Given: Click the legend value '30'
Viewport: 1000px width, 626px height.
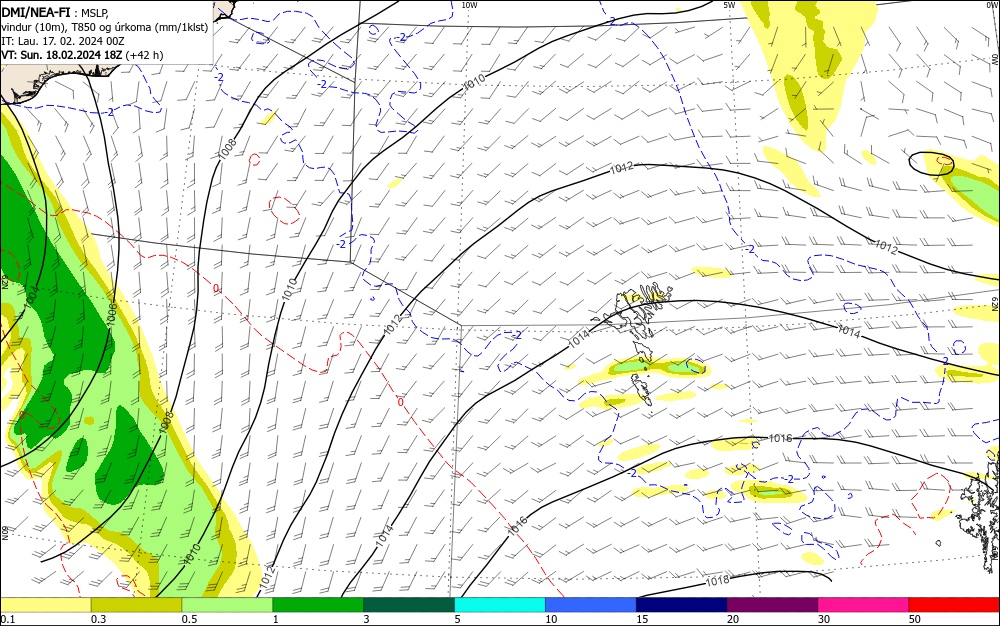Looking at the screenshot, I should pyautogui.click(x=824, y=619).
